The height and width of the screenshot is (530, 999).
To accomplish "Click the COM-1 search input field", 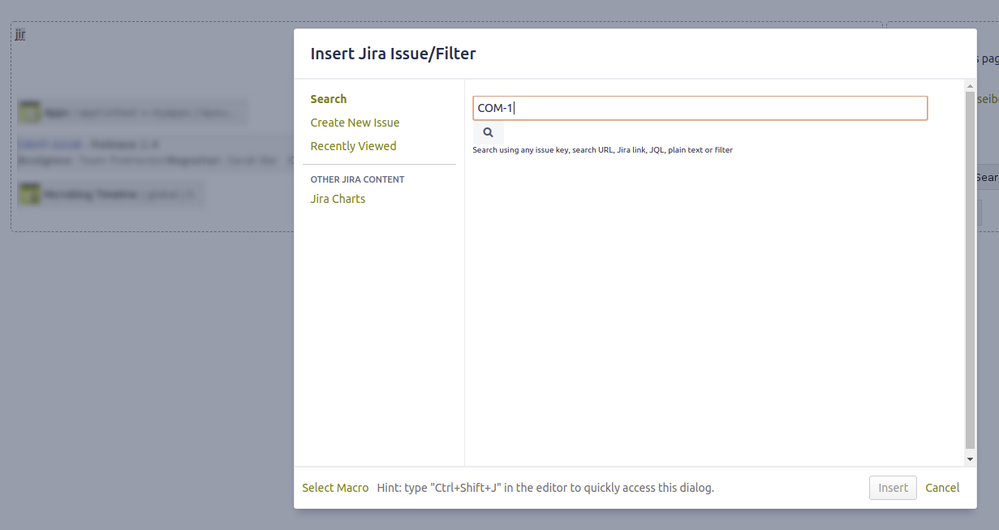I will (x=700, y=108).
